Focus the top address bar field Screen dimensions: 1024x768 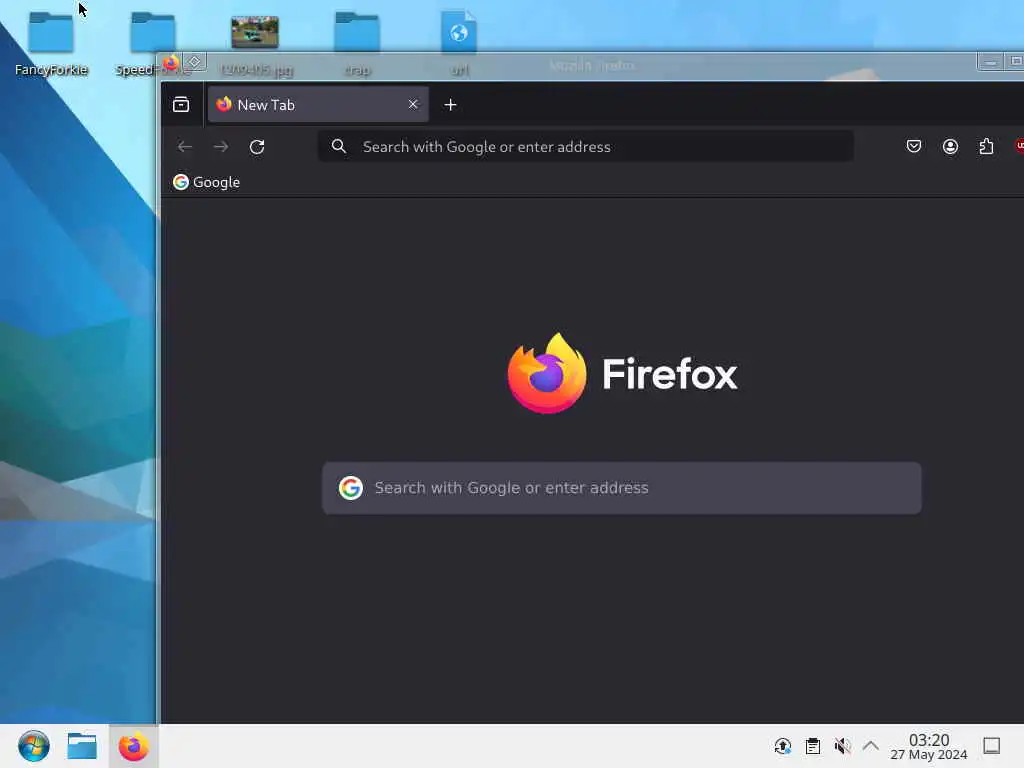point(586,146)
